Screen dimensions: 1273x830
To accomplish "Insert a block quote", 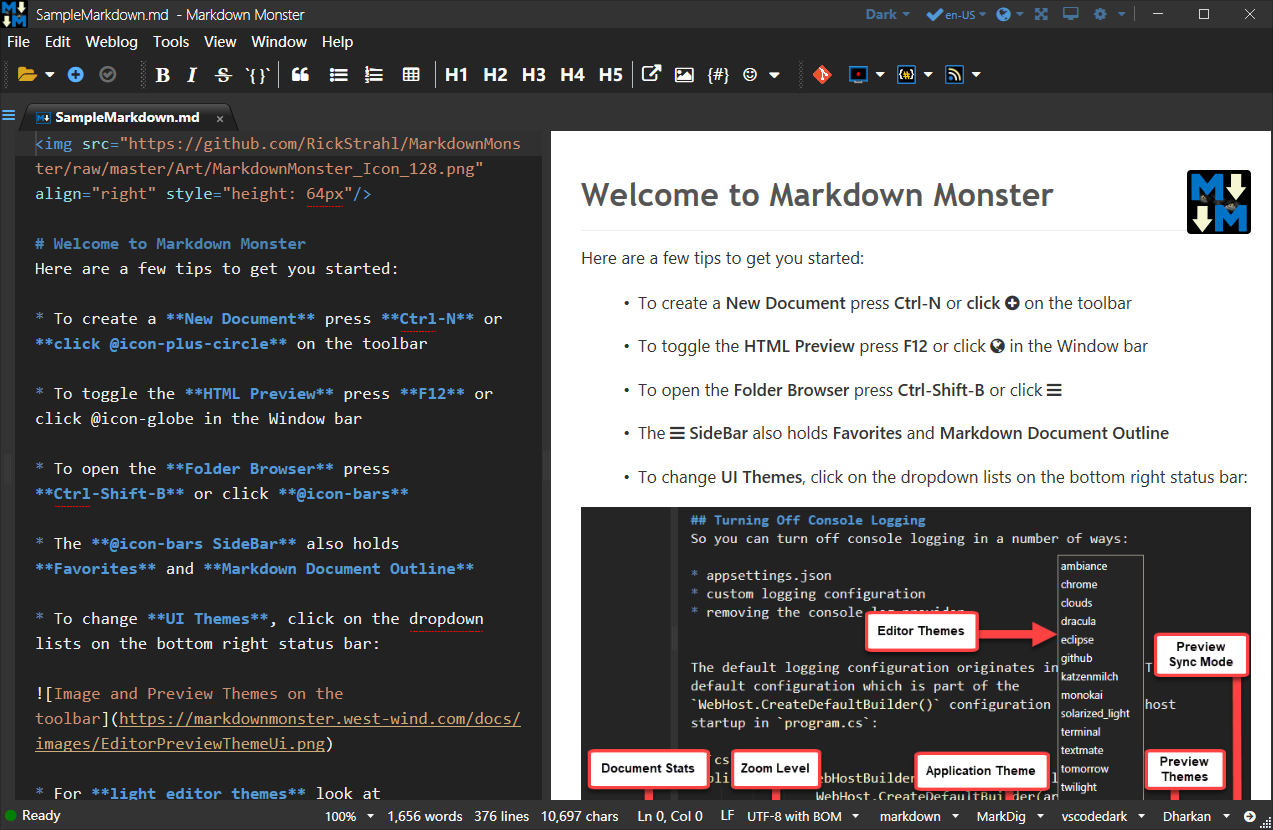I will (300, 74).
